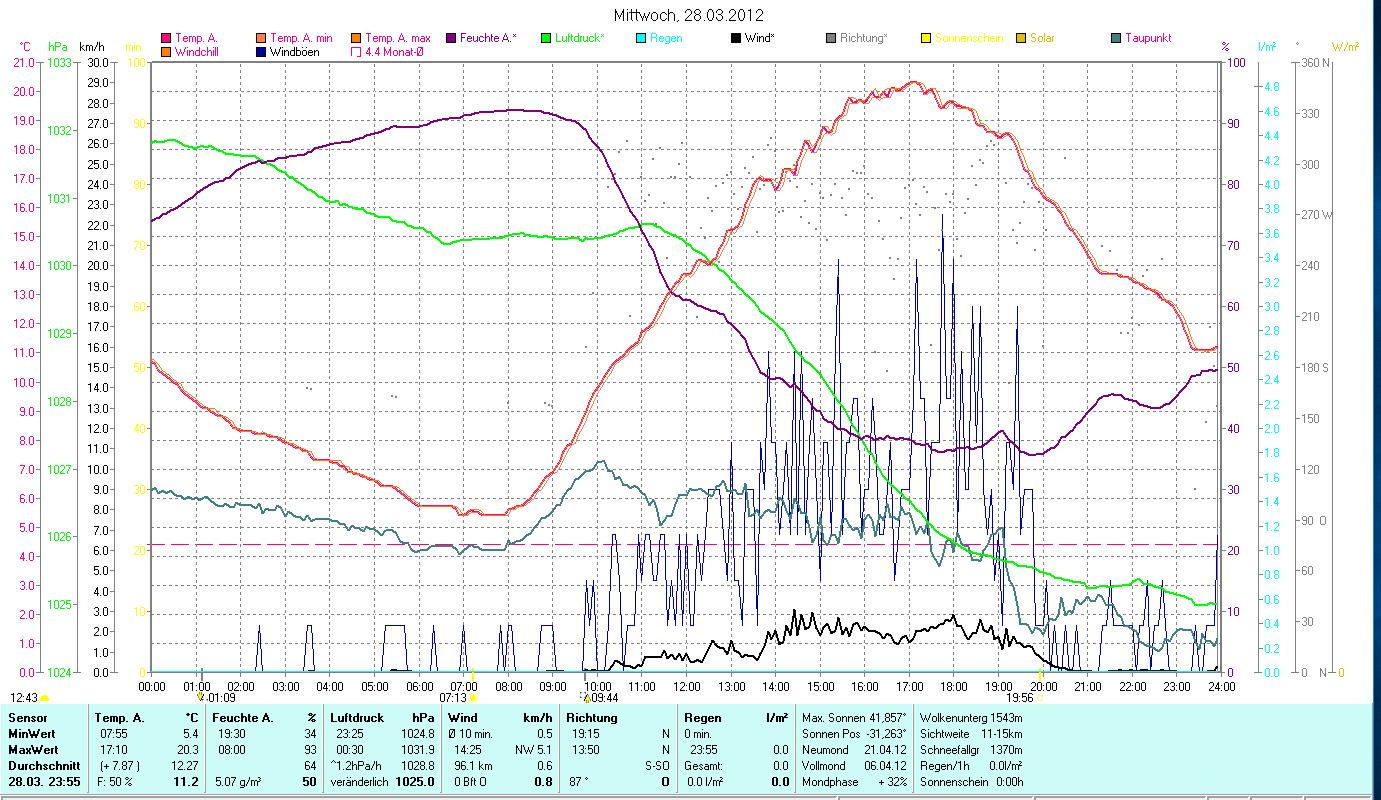Click the teal Taupunkt legend swatch

1116,39
